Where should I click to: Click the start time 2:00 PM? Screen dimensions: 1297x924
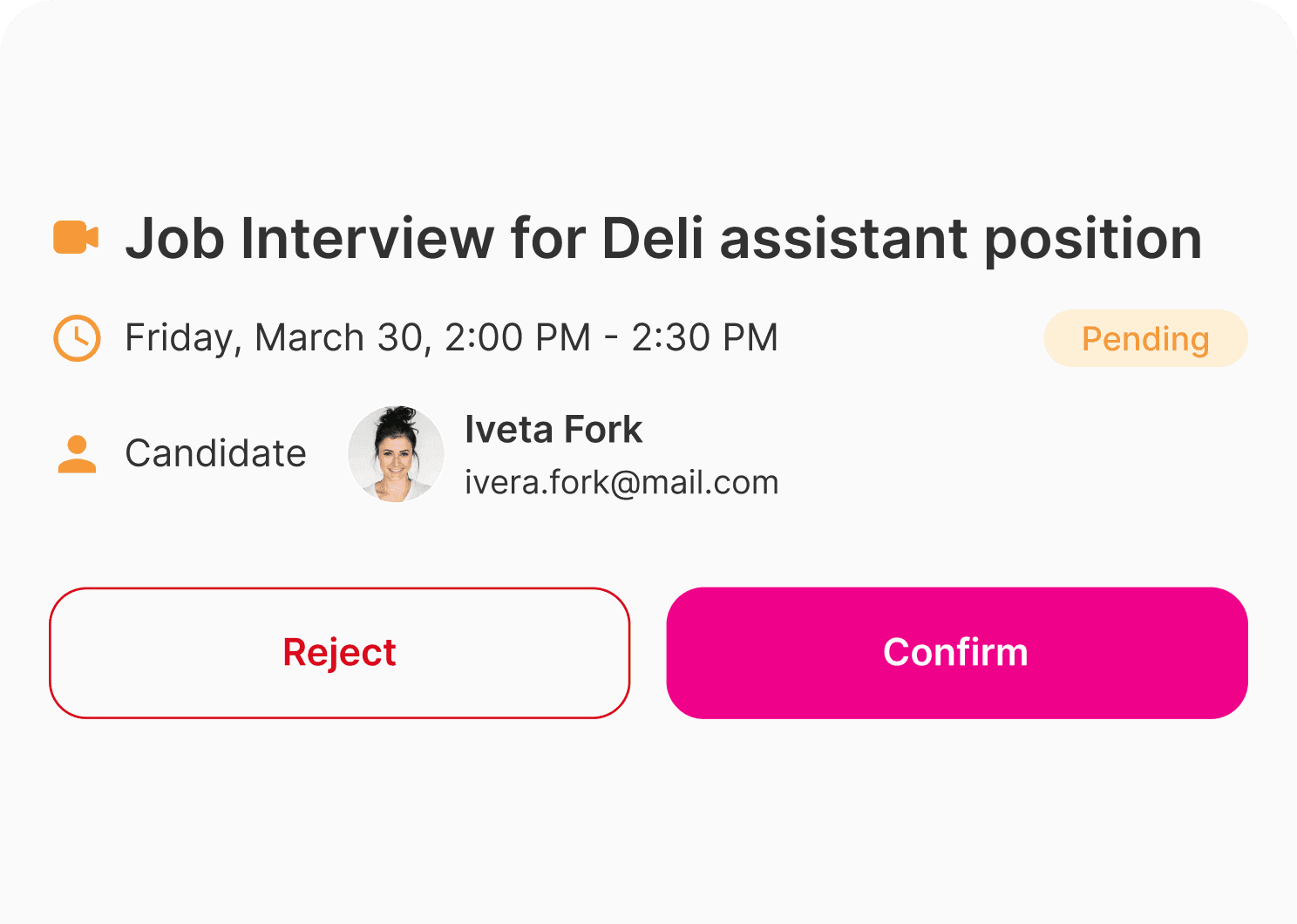[x=518, y=338]
